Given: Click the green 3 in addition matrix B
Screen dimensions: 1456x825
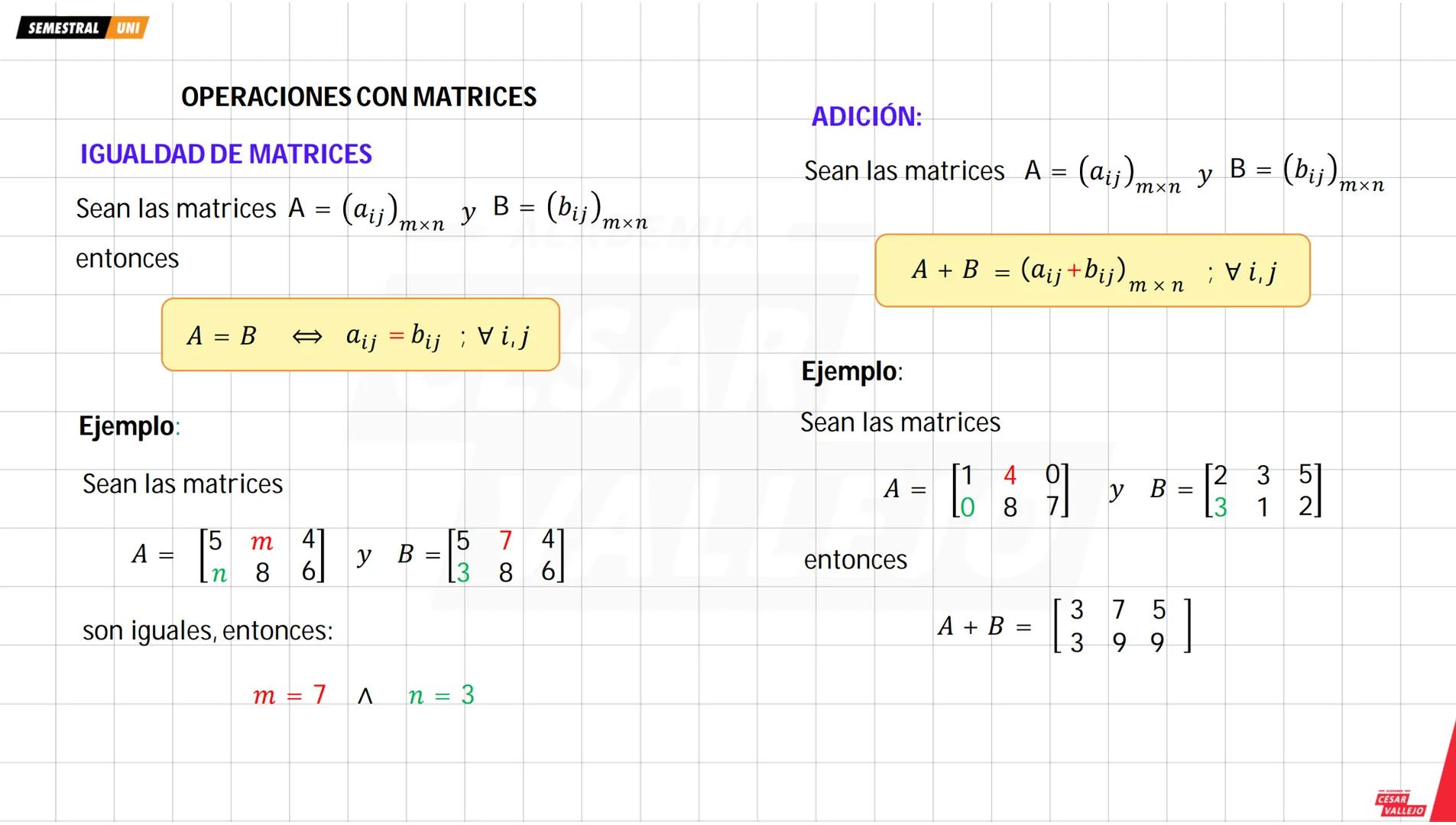Looking at the screenshot, I should pyautogui.click(x=1220, y=507).
